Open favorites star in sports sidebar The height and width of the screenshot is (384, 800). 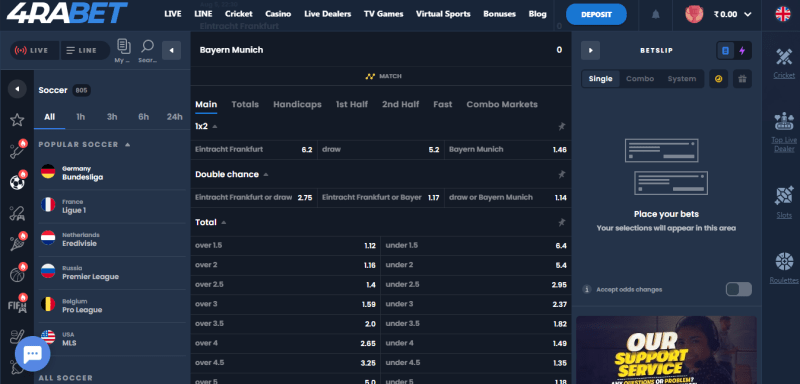point(17,120)
